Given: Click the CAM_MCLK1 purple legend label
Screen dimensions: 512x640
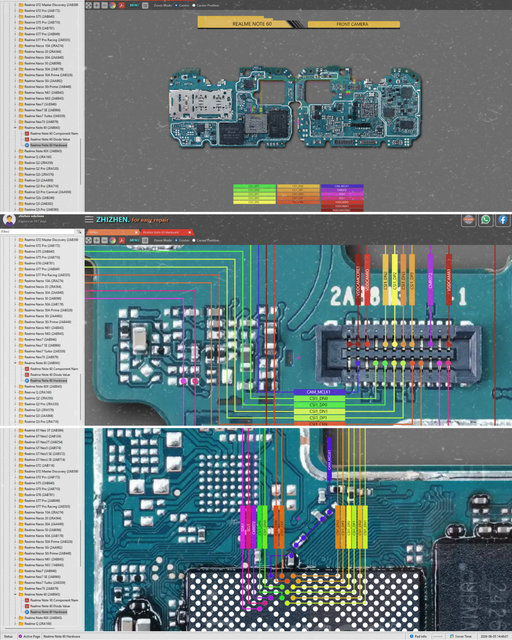Looking at the screenshot, I should click(319, 392).
